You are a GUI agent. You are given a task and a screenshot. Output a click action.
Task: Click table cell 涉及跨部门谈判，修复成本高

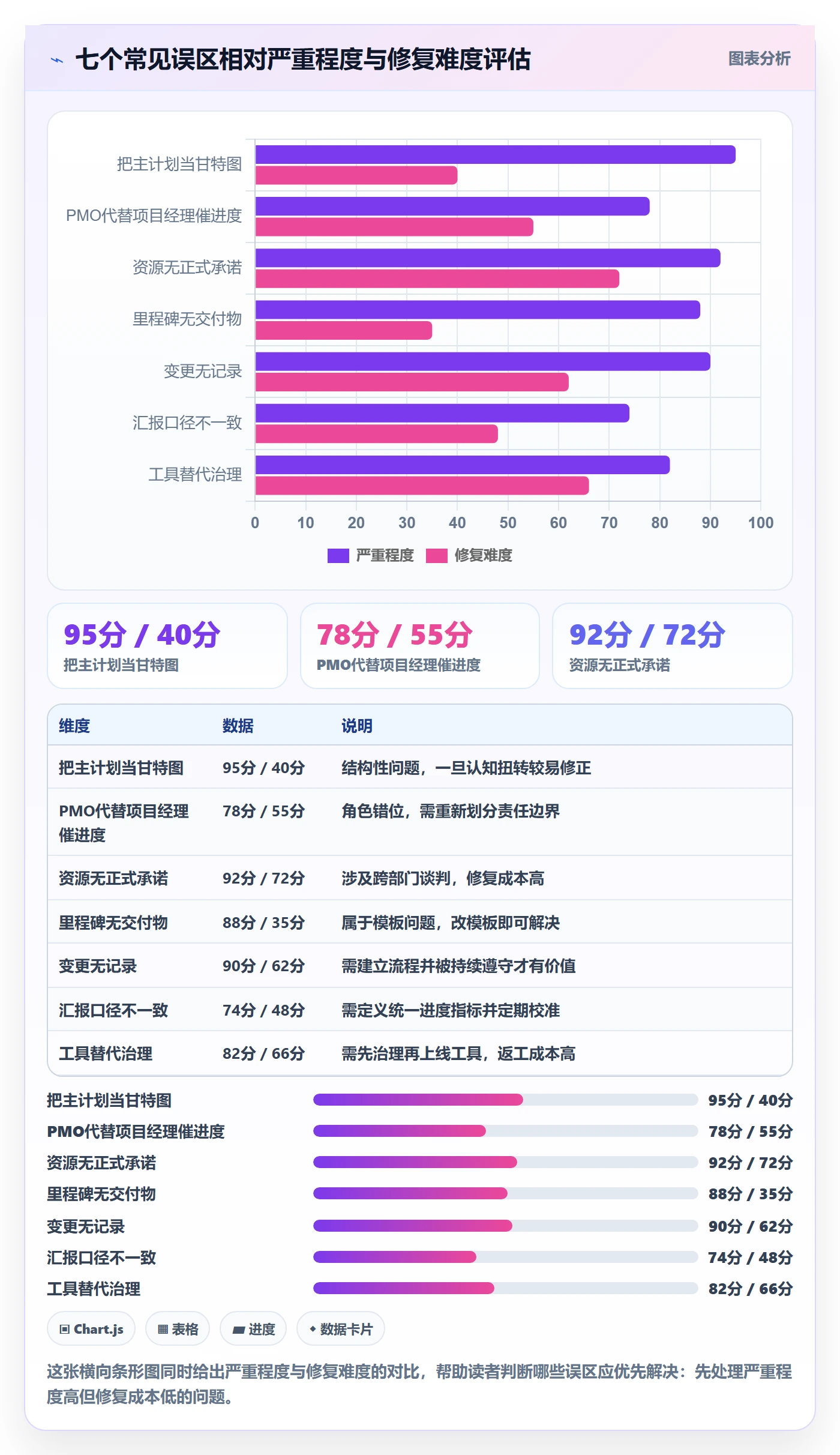(443, 878)
